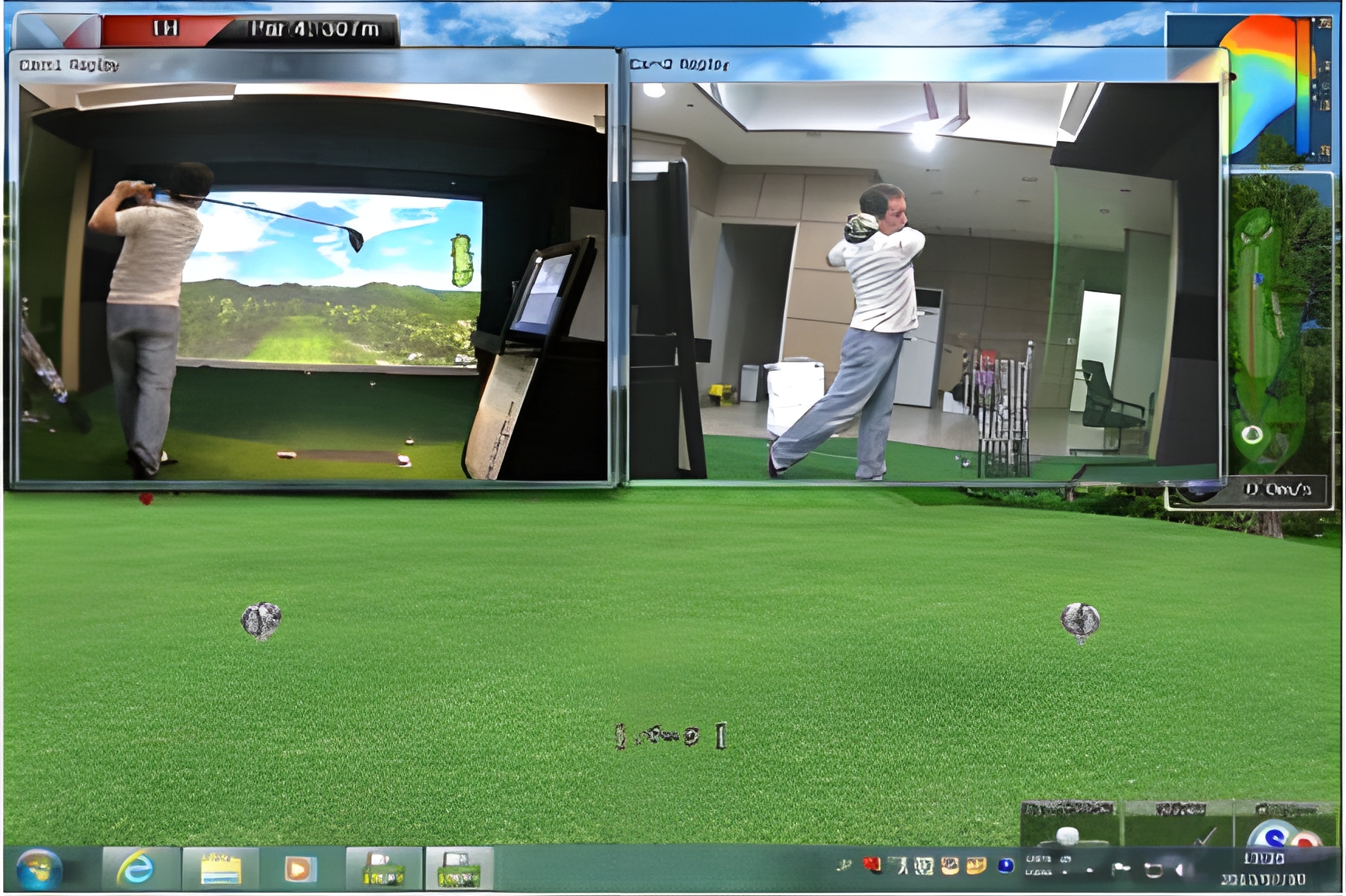Switch to the second golf simulator taskbar icon

(458, 869)
